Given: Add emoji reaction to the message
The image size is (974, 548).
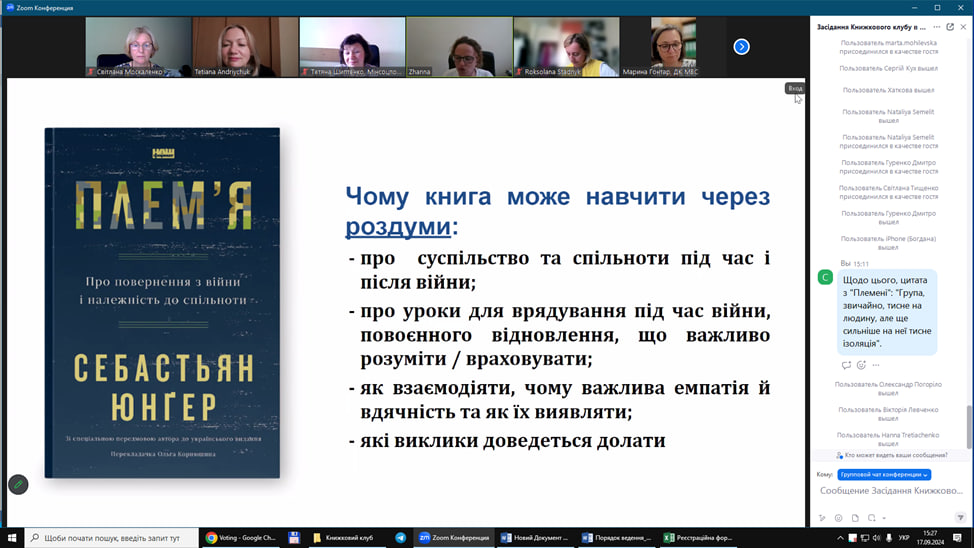Looking at the screenshot, I should click(861, 365).
